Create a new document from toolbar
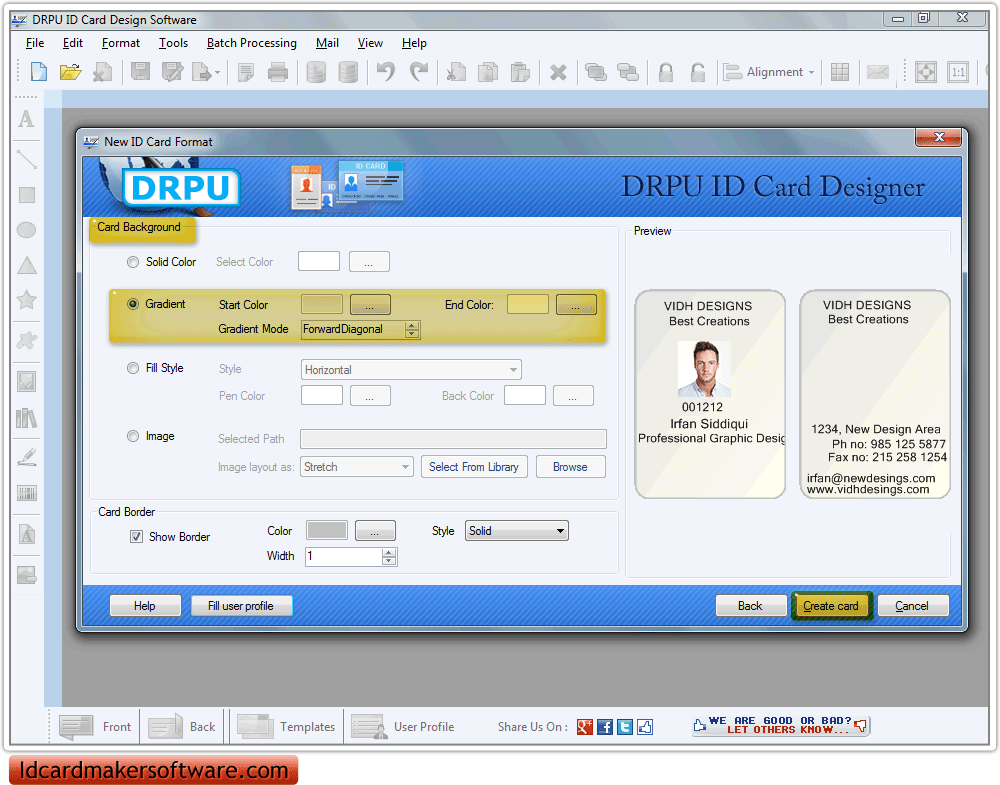 (x=39, y=72)
